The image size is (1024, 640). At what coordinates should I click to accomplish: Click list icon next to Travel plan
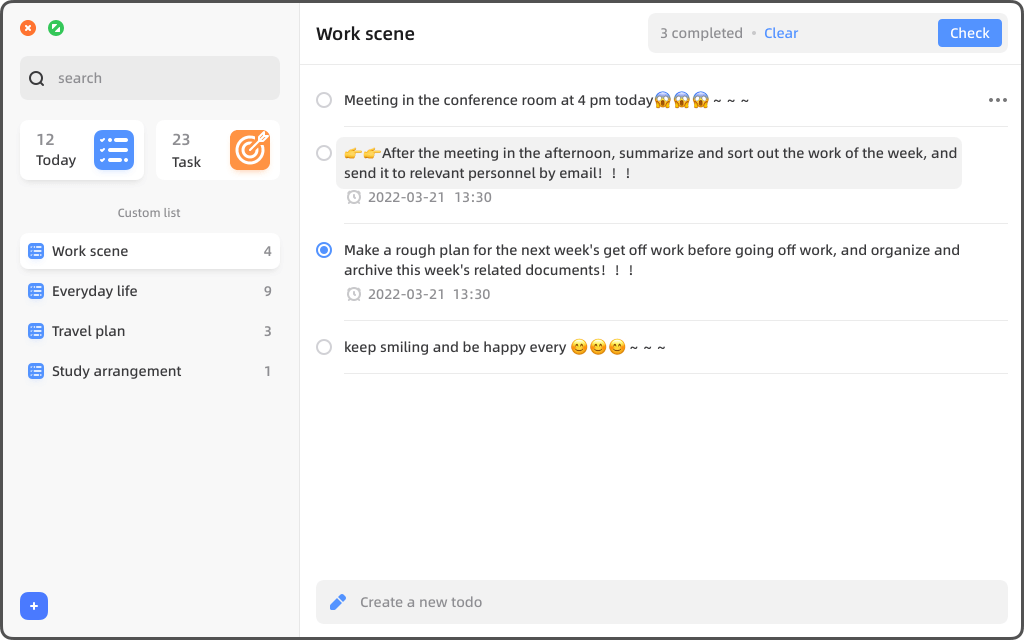(36, 331)
